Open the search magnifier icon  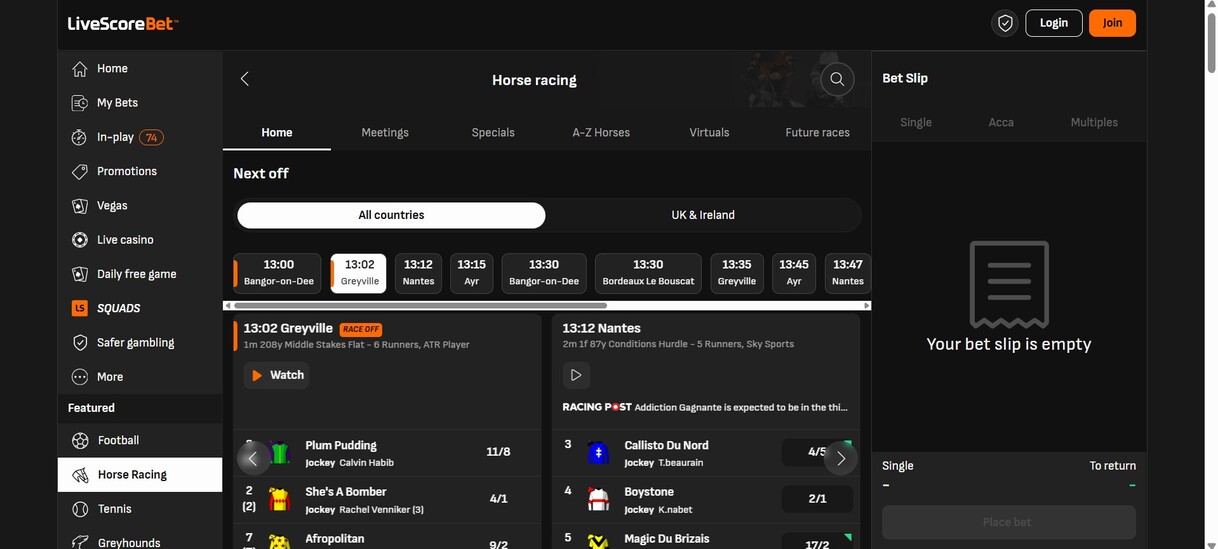[837, 80]
